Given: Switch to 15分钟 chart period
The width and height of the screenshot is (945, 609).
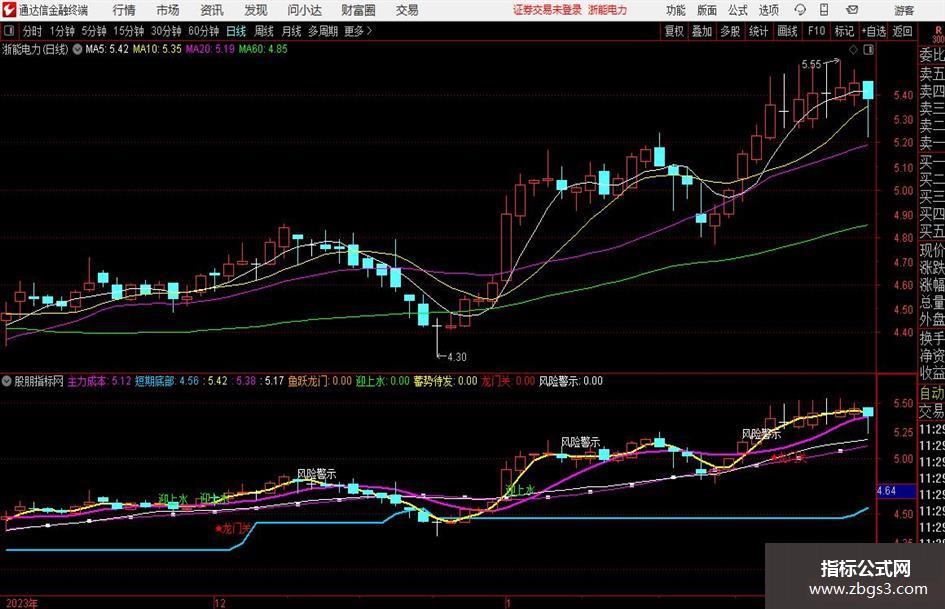Looking at the screenshot, I should [128, 31].
